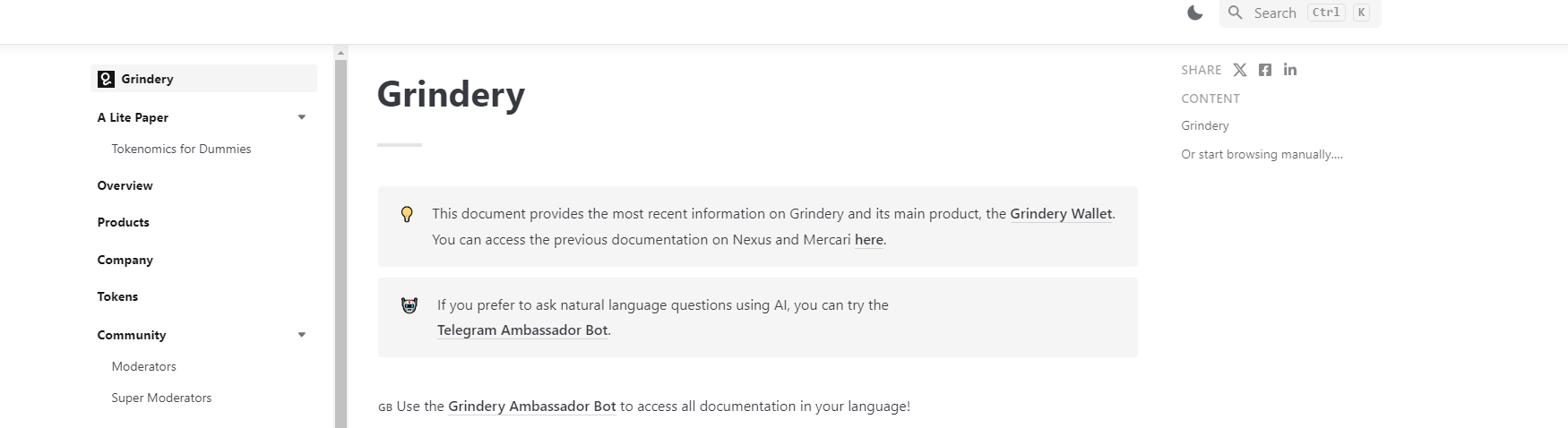This screenshot has height=428, width=1568.
Task: Share page on Facebook
Action: click(x=1265, y=70)
